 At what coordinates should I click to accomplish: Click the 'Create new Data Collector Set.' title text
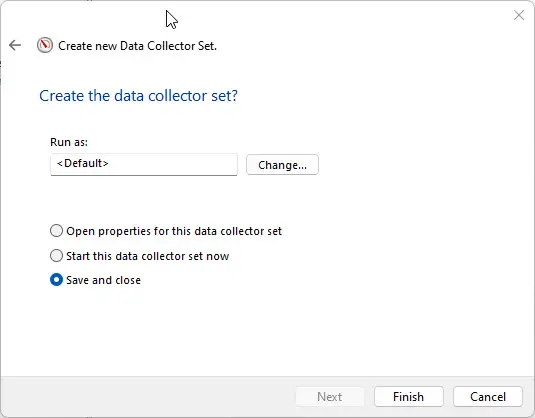click(x=138, y=46)
